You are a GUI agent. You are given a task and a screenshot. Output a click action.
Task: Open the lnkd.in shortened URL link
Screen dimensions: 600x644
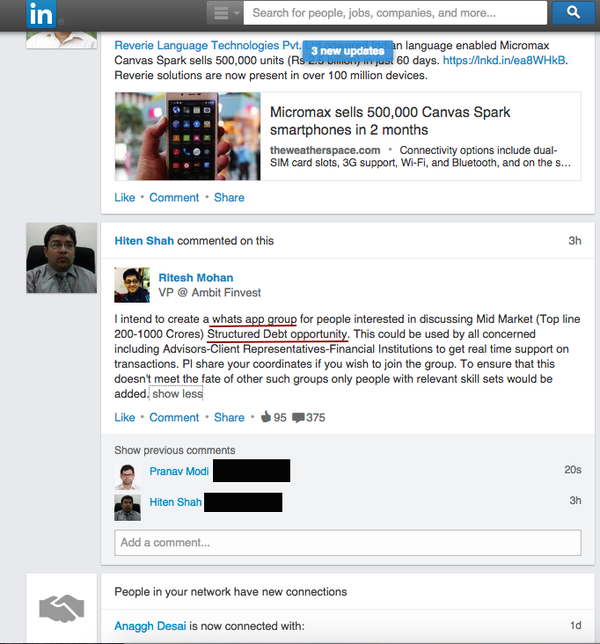pos(504,60)
